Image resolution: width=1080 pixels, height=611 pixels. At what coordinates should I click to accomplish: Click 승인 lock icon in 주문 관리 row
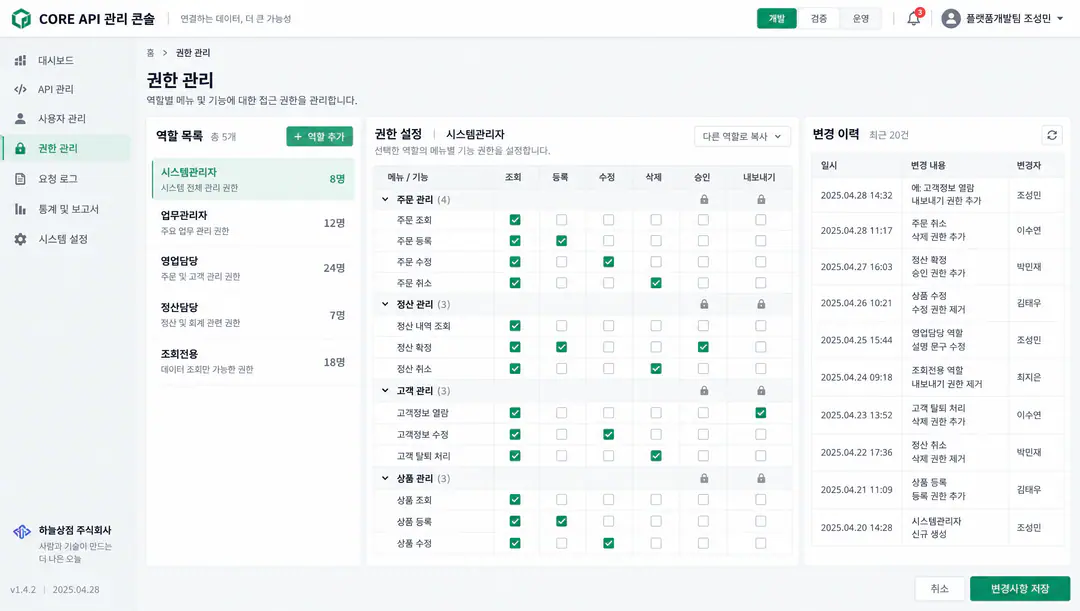(704, 200)
